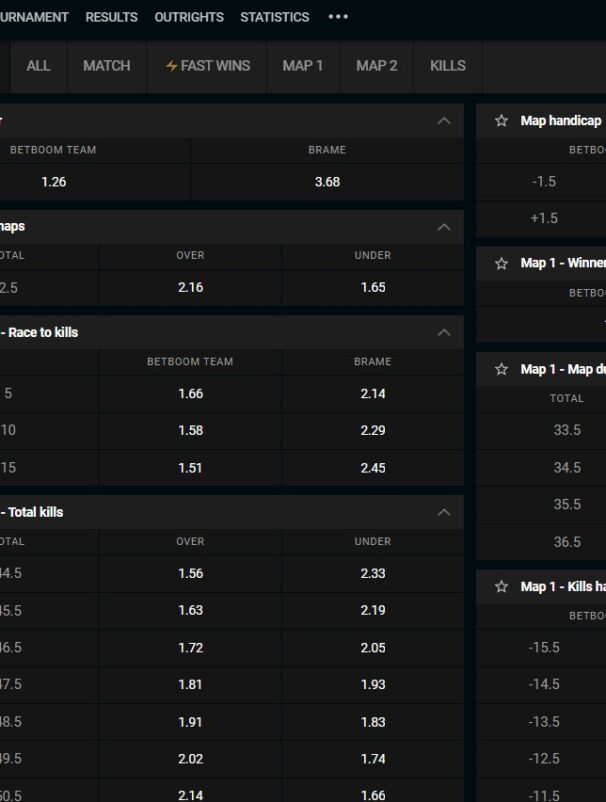Viewport: 606px width, 802px height.
Task: Star the Map handicap market
Action: [x=502, y=121]
